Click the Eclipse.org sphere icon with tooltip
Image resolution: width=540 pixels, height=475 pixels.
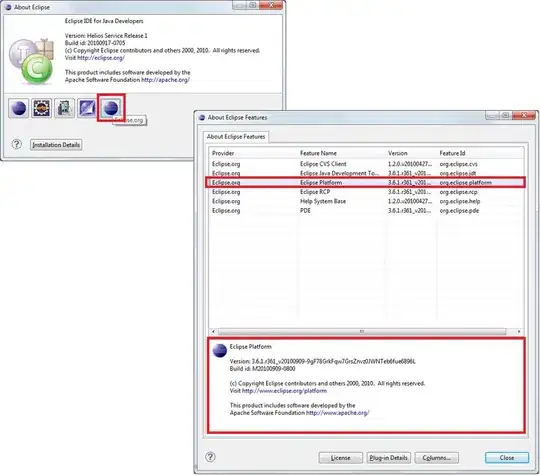pos(111,108)
